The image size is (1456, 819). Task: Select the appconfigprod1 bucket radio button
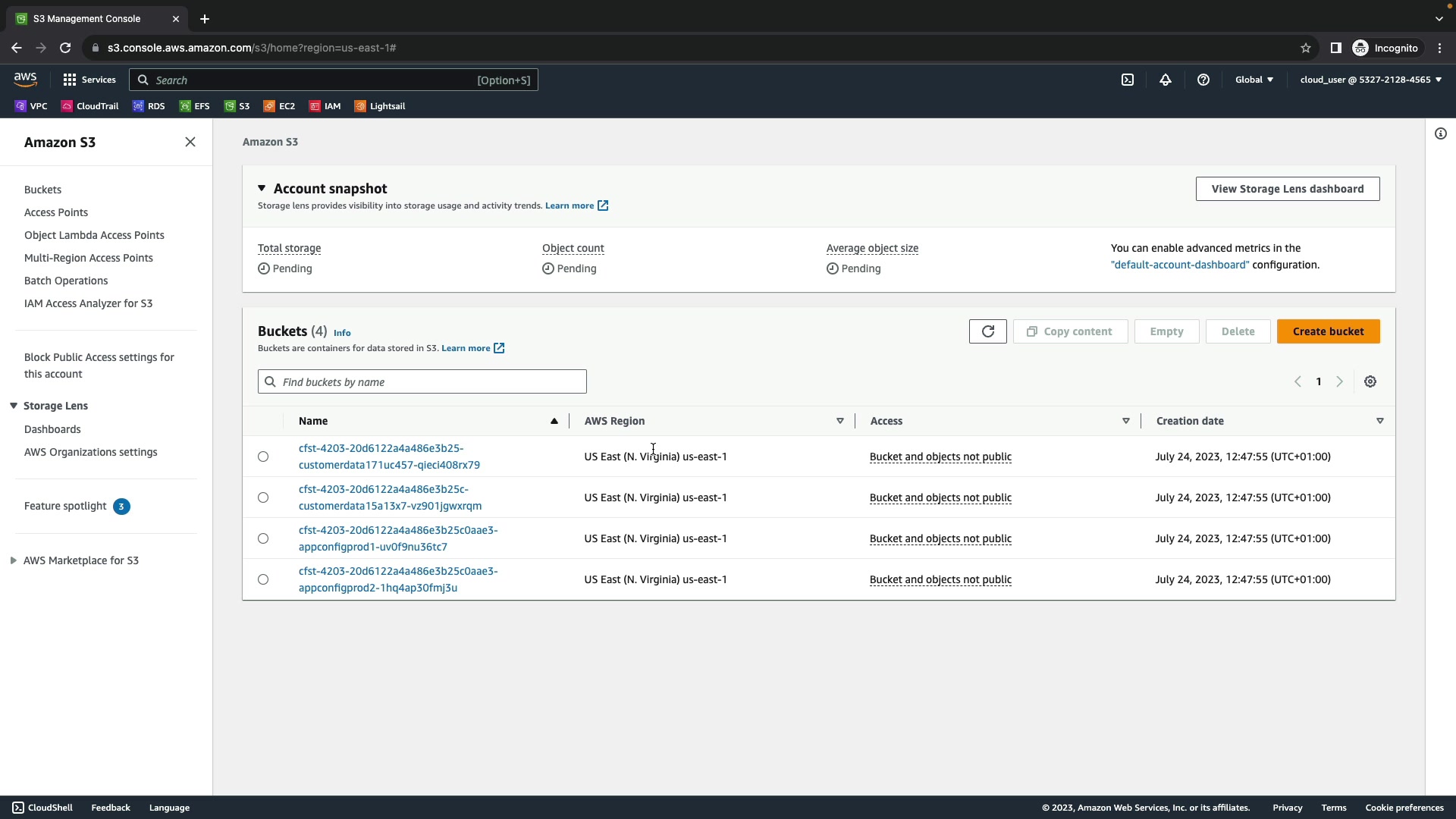(x=263, y=538)
